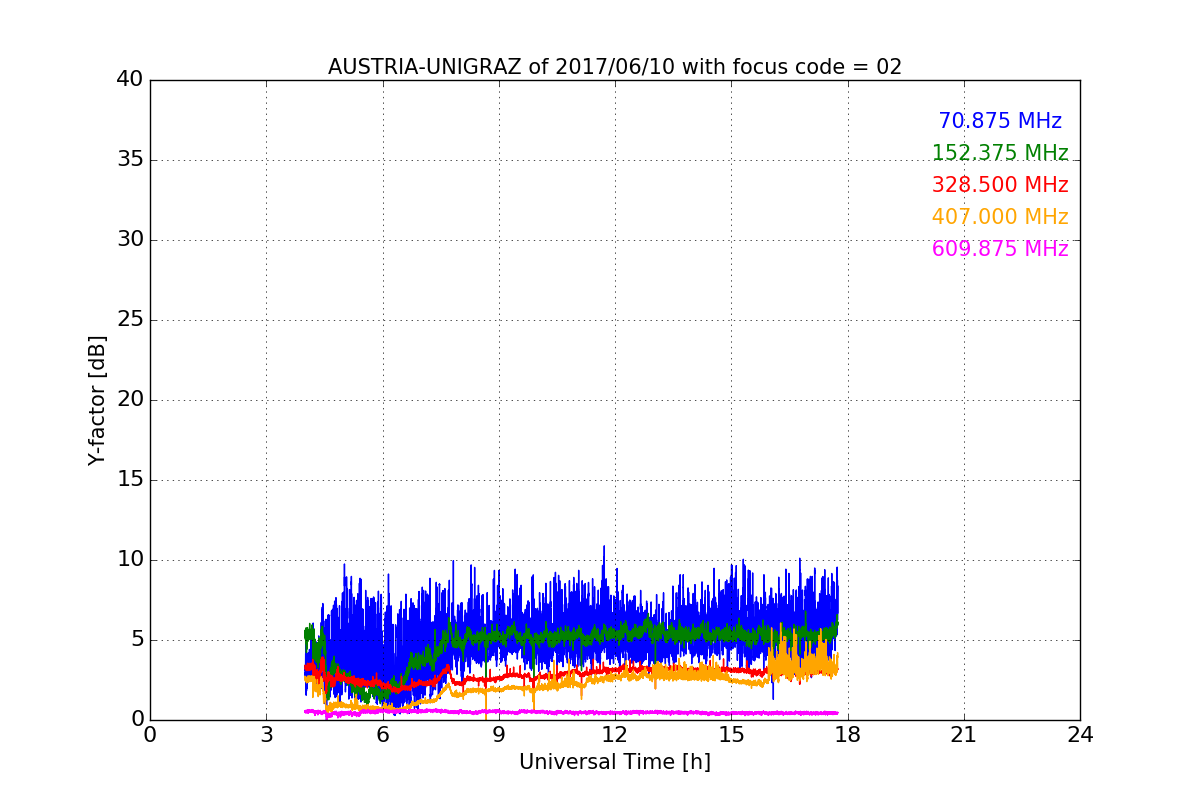1200x800 pixels.
Task: Click the 3 tick on the x-axis
Action: tap(266, 736)
